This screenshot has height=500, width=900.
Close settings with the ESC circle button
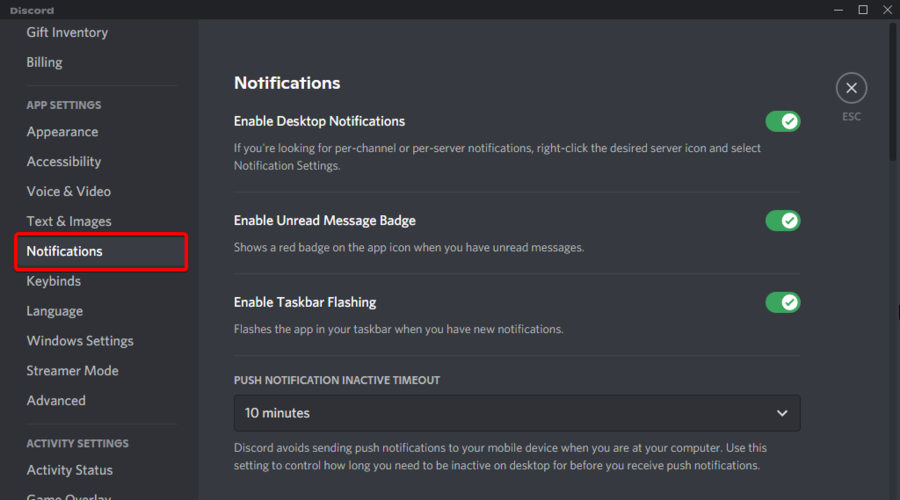click(851, 88)
